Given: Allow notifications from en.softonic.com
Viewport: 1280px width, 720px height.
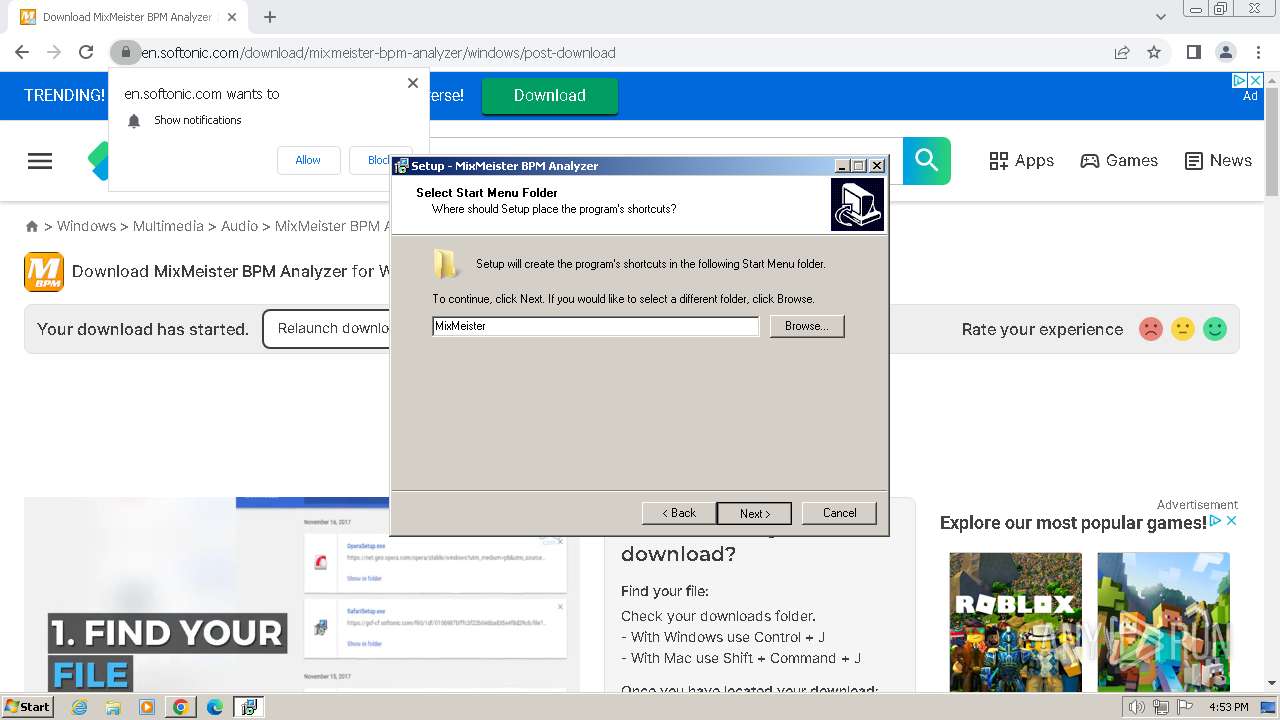Looking at the screenshot, I should [x=308, y=160].
